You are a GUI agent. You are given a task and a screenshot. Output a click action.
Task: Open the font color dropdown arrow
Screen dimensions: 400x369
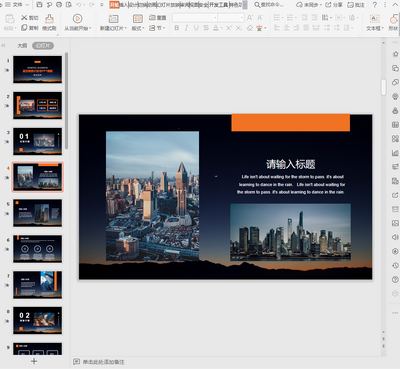click(221, 28)
